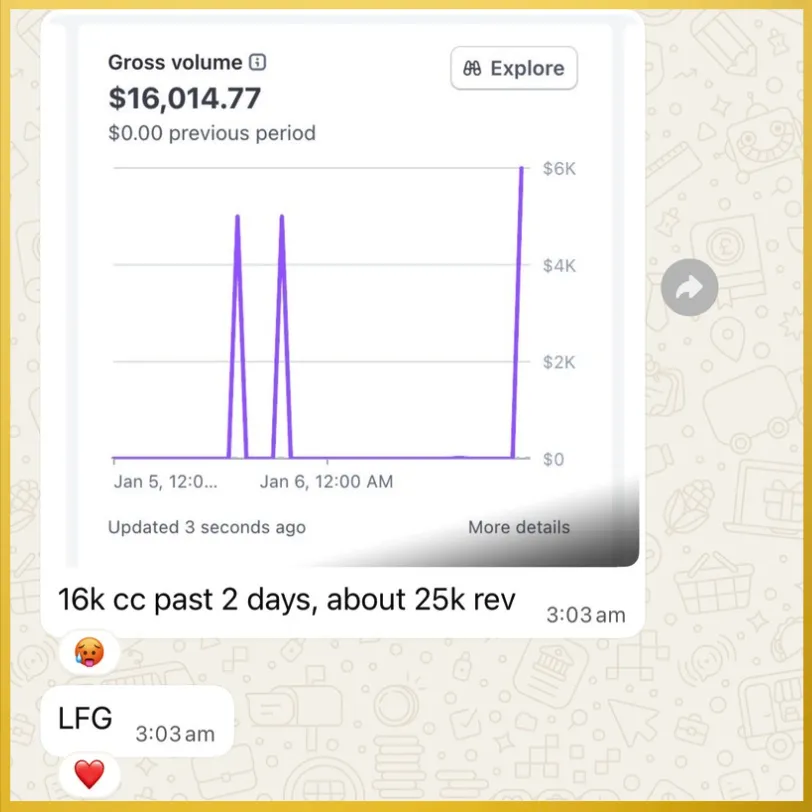Viewport: 812px width, 812px height.
Task: Open the binoculars icon in Explore
Action: (472, 68)
